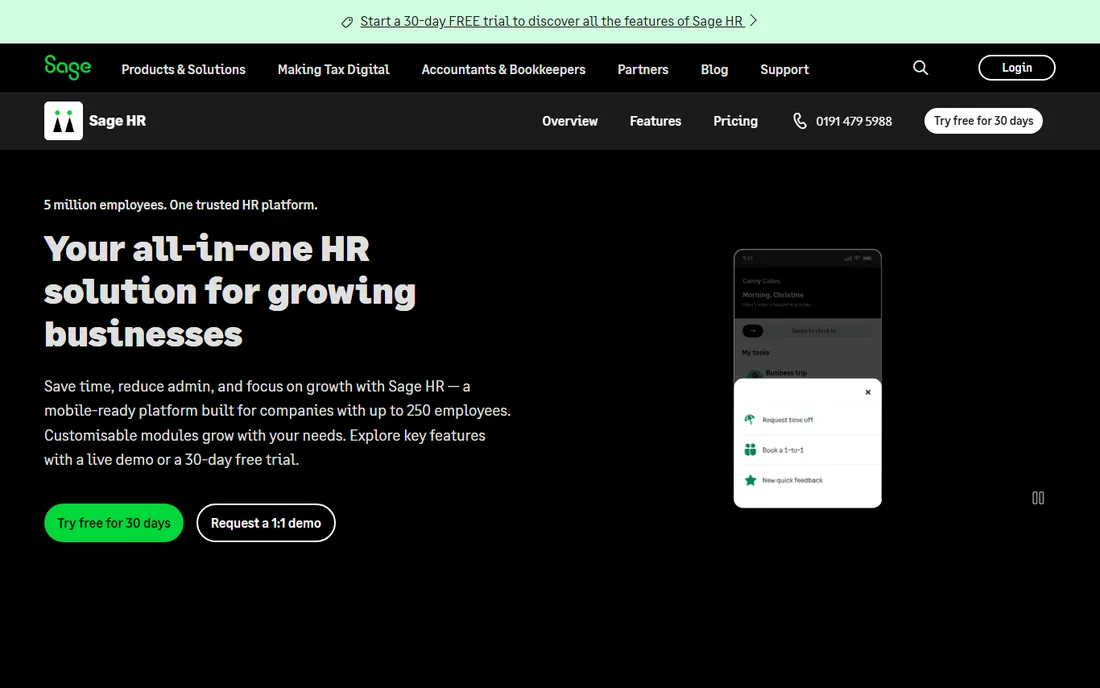
Task: Click the Sage HR product name
Action: coord(117,121)
